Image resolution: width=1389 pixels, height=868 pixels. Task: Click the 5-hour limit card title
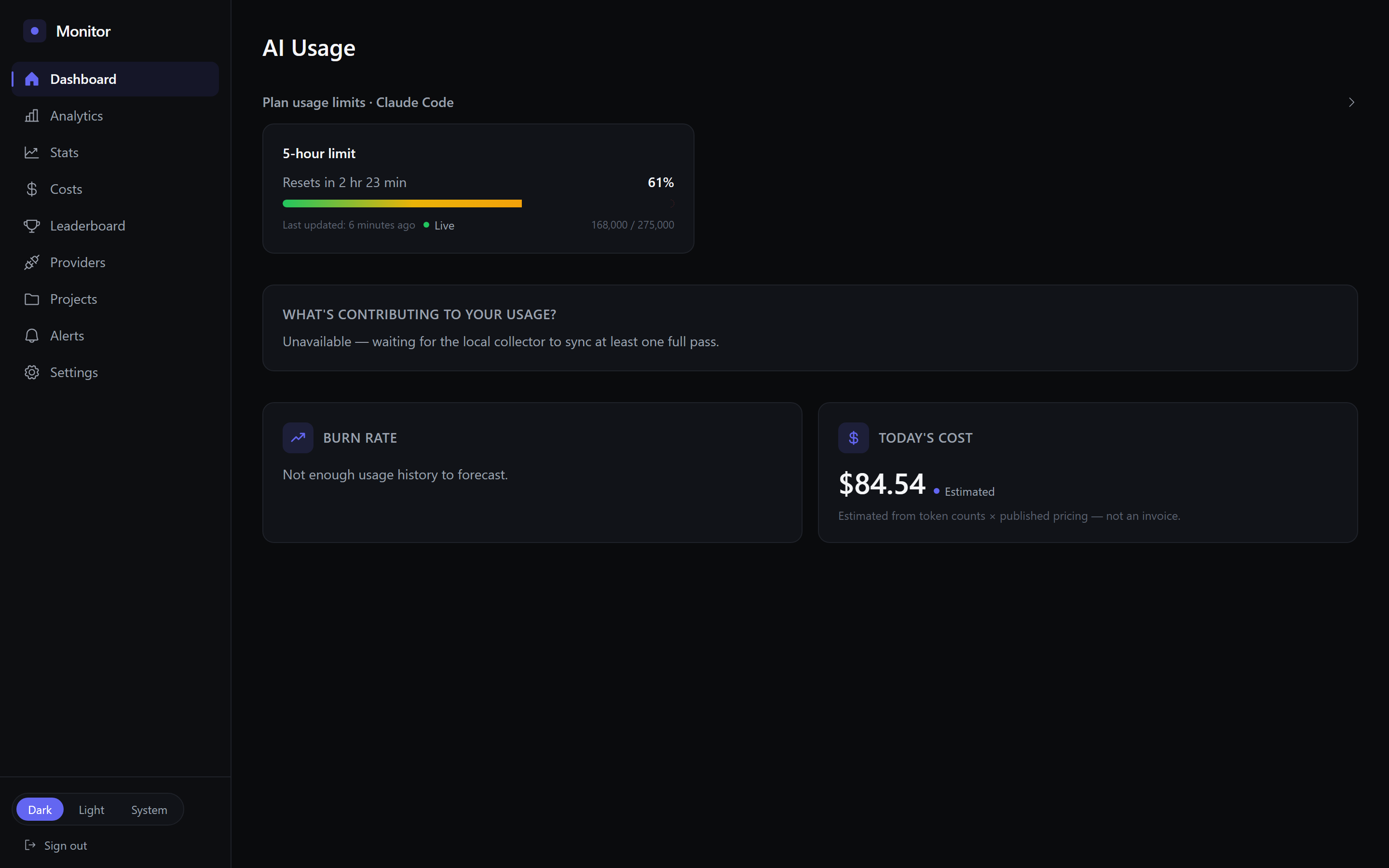[318, 153]
